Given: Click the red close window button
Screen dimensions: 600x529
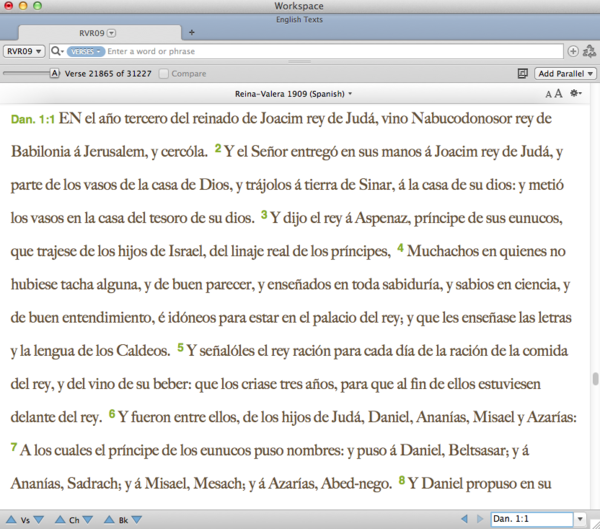Looking at the screenshot, I should click(8, 6).
